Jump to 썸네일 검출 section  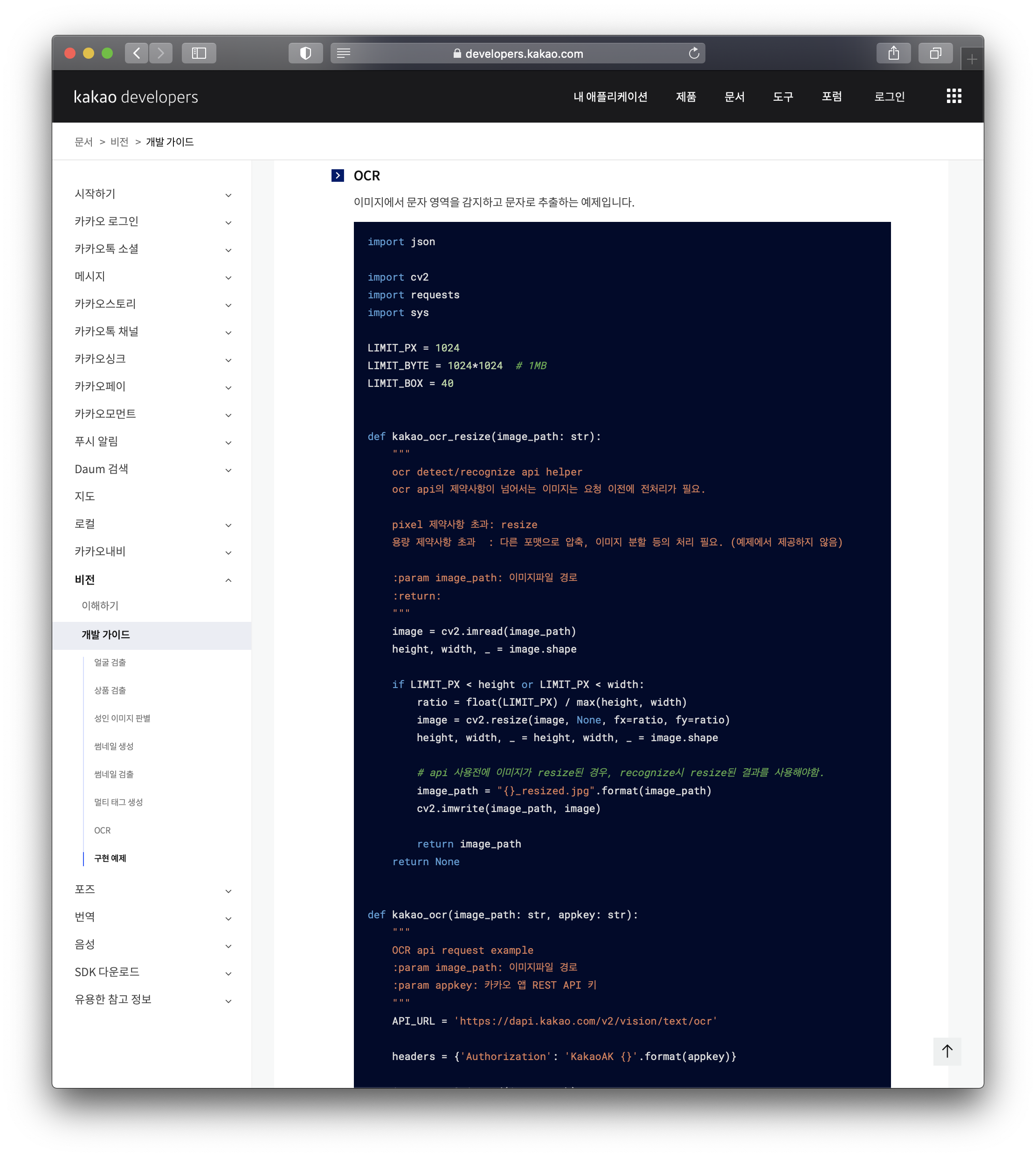point(114,774)
